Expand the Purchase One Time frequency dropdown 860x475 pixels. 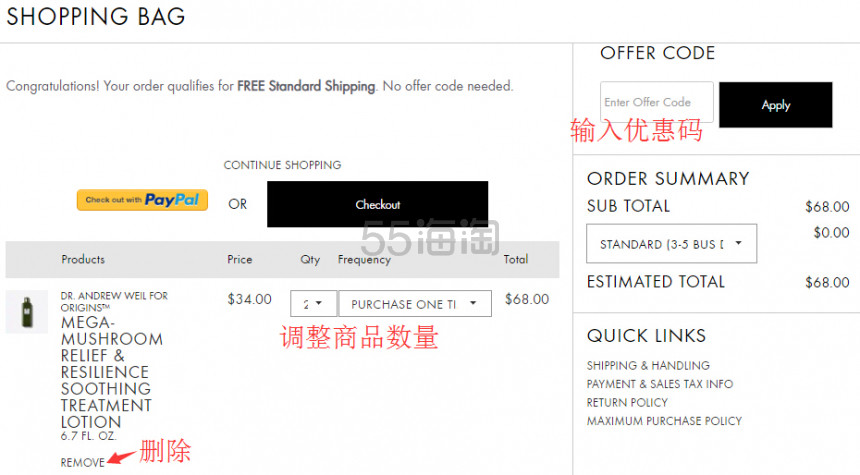click(x=415, y=303)
